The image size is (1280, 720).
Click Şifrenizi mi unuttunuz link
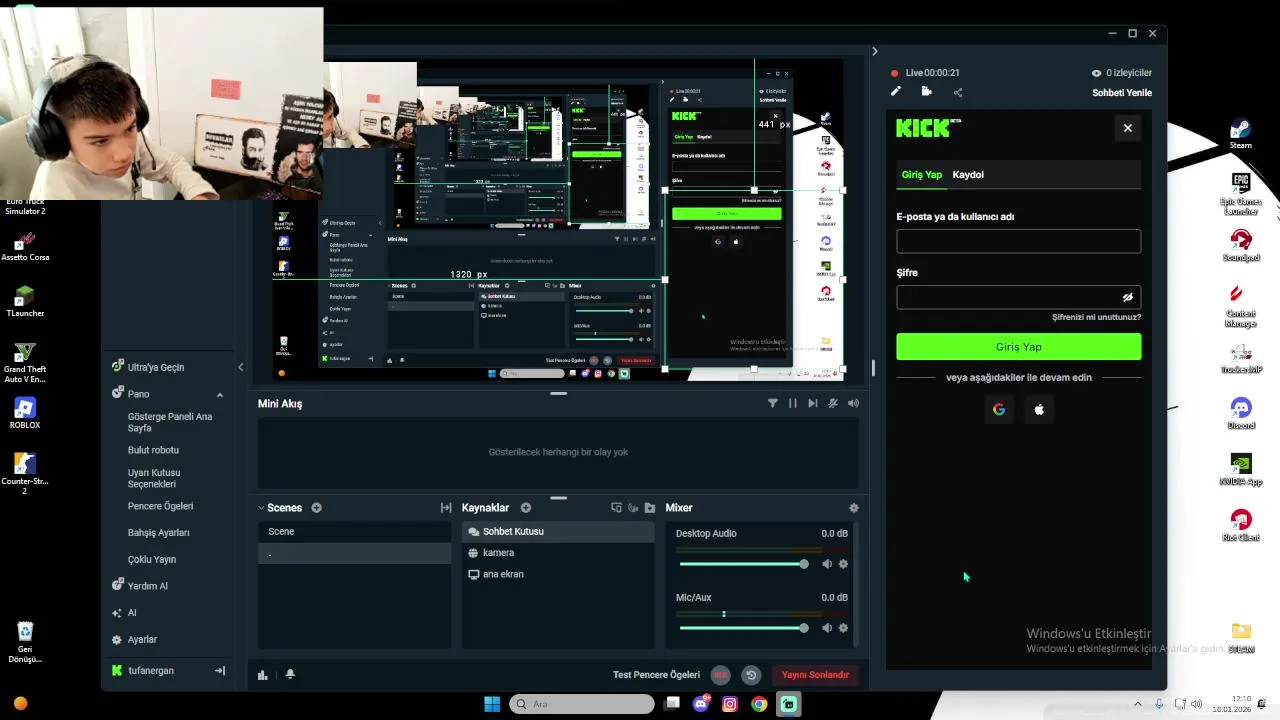tap(1096, 317)
